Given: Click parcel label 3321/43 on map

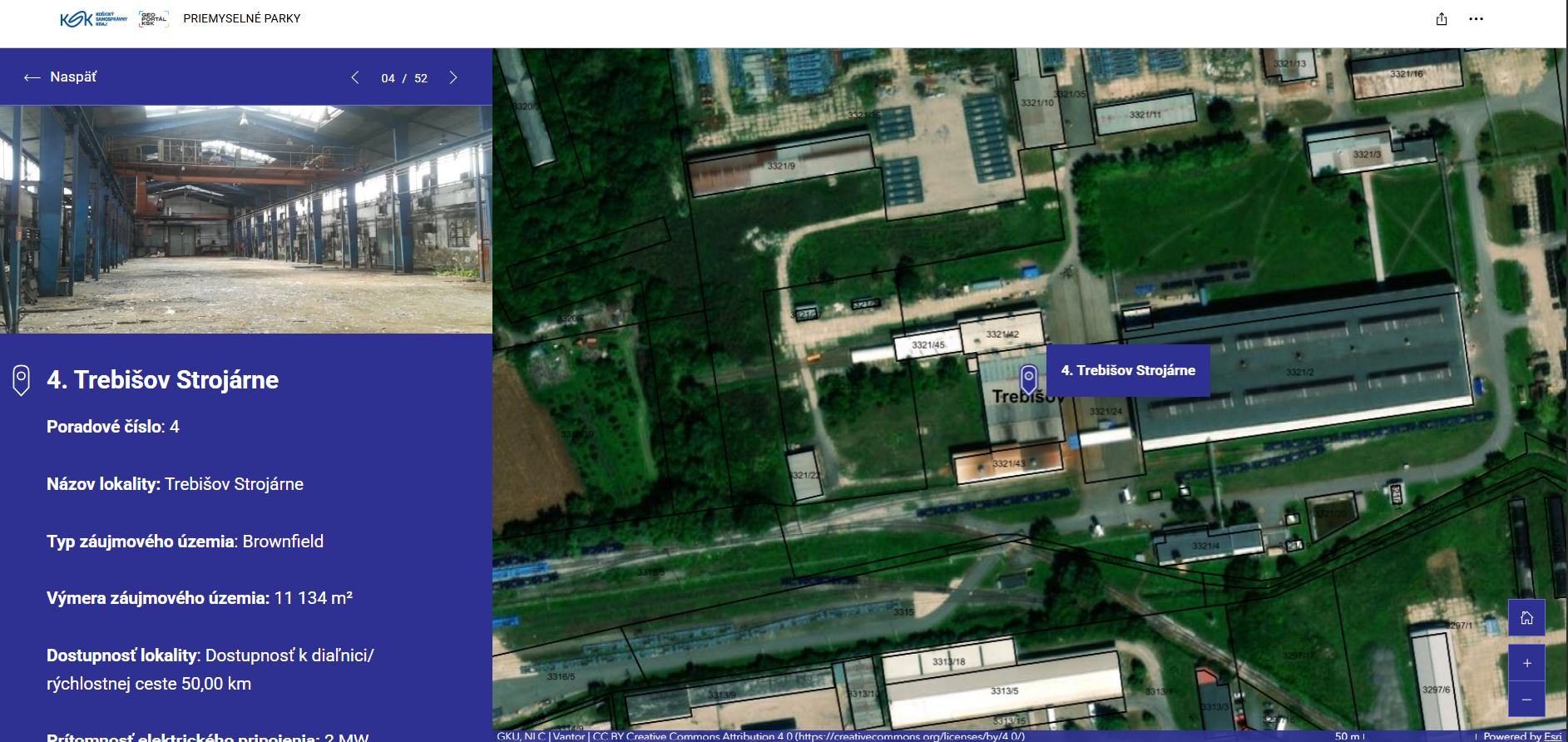Looking at the screenshot, I should (1009, 463).
